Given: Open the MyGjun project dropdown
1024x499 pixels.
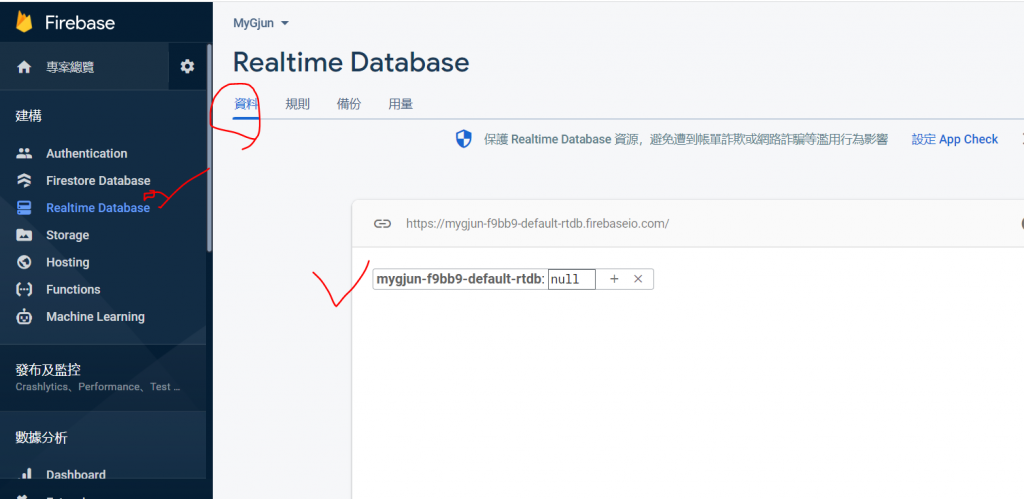Looking at the screenshot, I should [x=261, y=24].
